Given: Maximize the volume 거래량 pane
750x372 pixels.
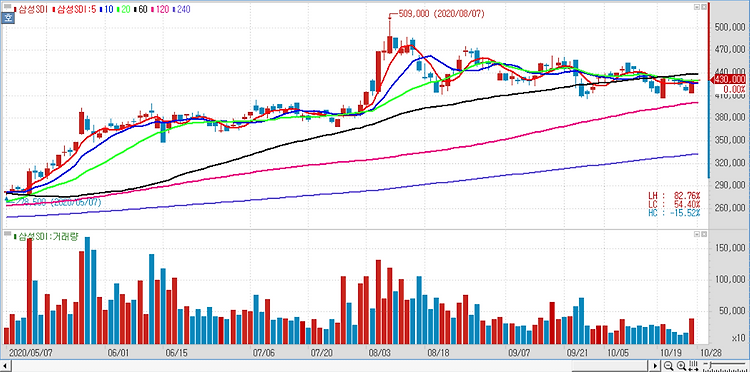Looking at the screenshot, I should 697,235.
